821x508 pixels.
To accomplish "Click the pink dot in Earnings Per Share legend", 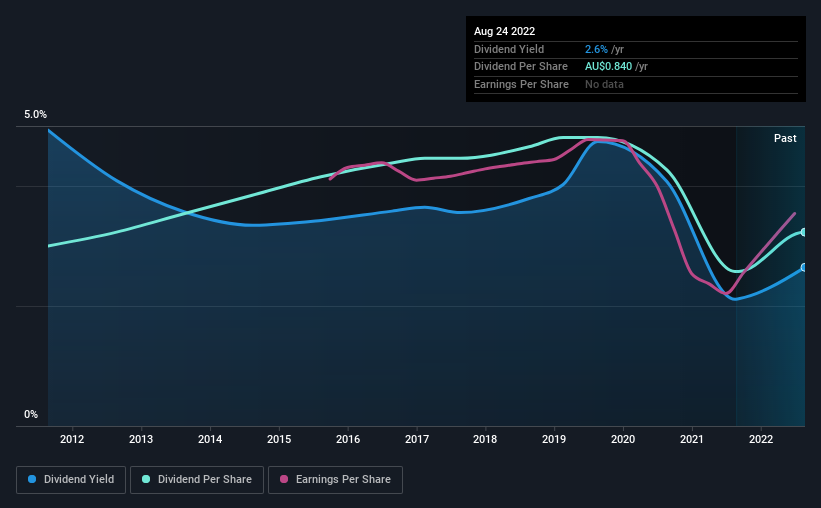I will click(x=284, y=479).
